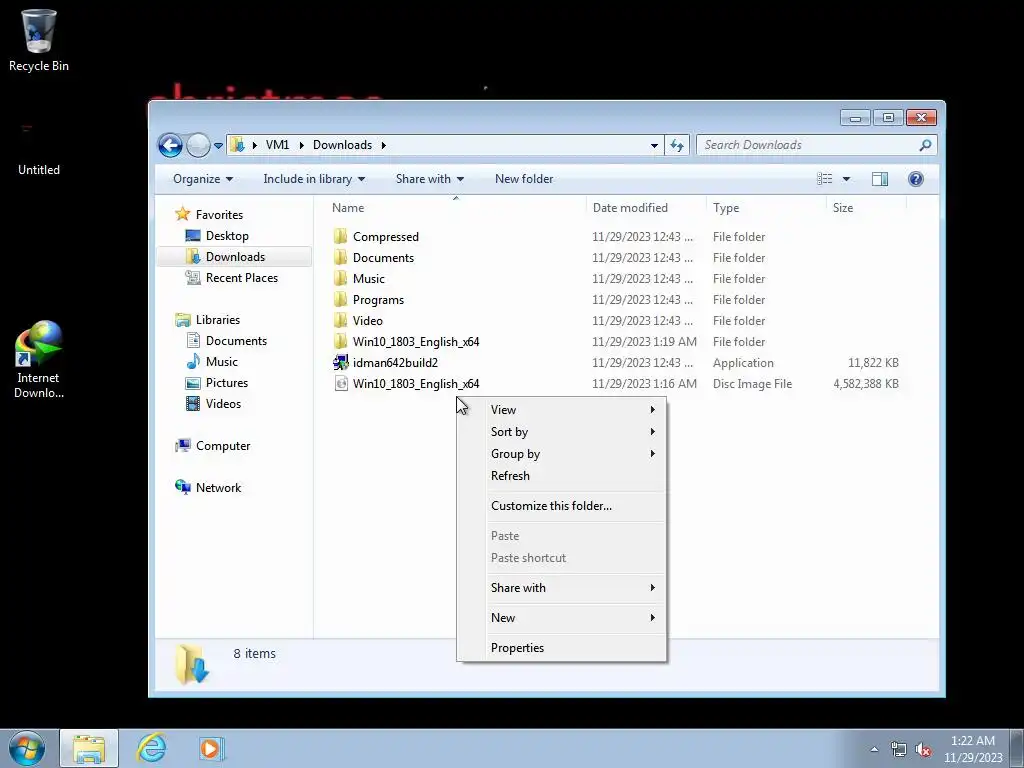Open Recycle Bin desktop icon
Image resolution: width=1024 pixels, height=768 pixels.
[39, 40]
